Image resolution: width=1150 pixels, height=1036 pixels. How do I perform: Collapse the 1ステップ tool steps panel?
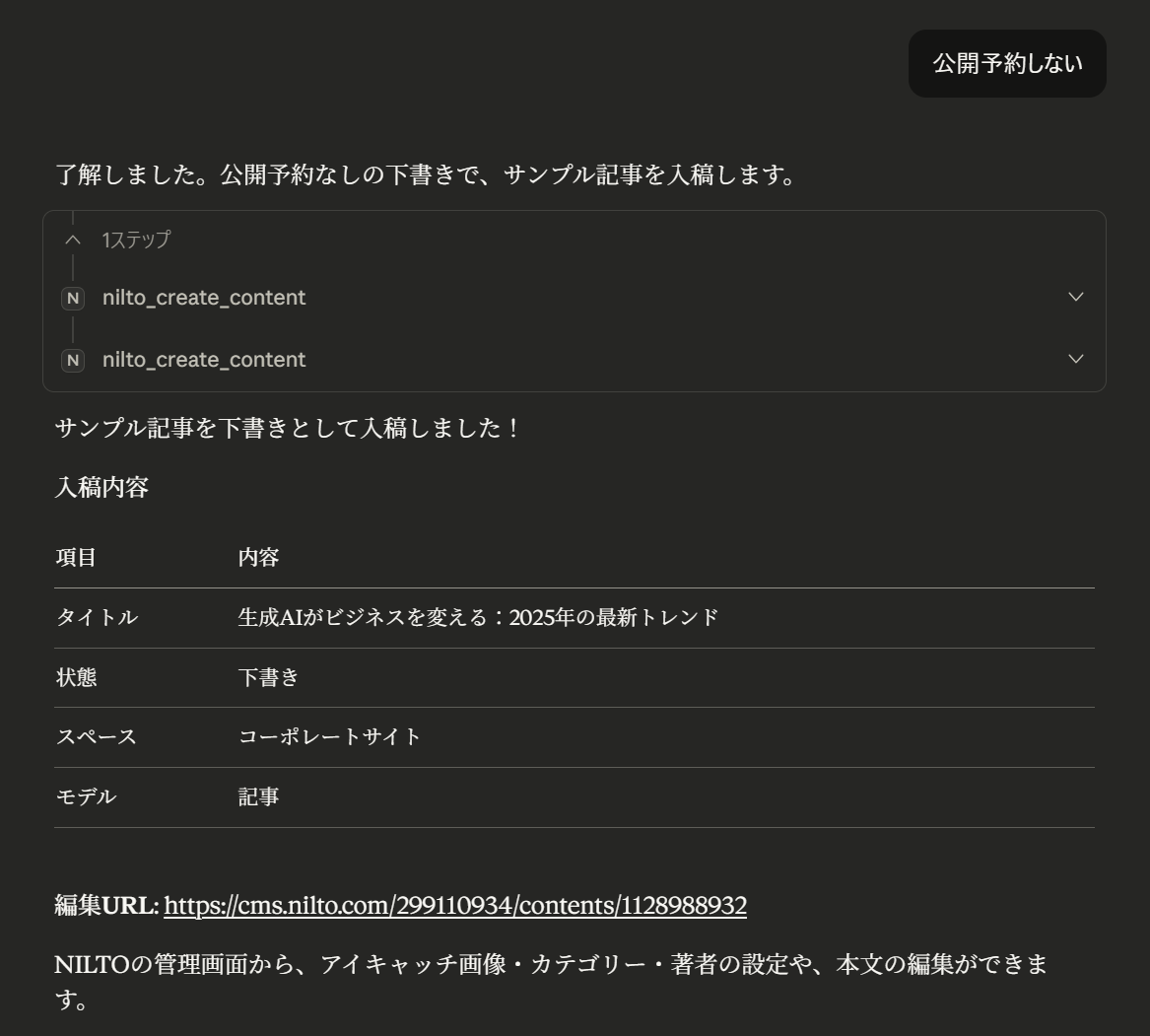pos(72,241)
